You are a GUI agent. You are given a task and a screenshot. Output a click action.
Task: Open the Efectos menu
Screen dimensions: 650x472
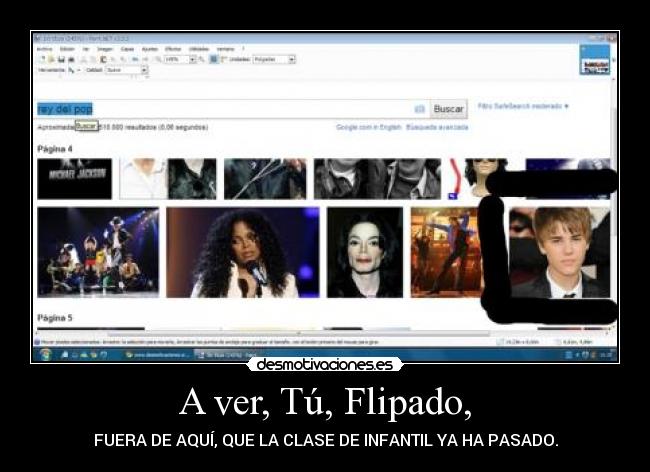click(x=173, y=49)
